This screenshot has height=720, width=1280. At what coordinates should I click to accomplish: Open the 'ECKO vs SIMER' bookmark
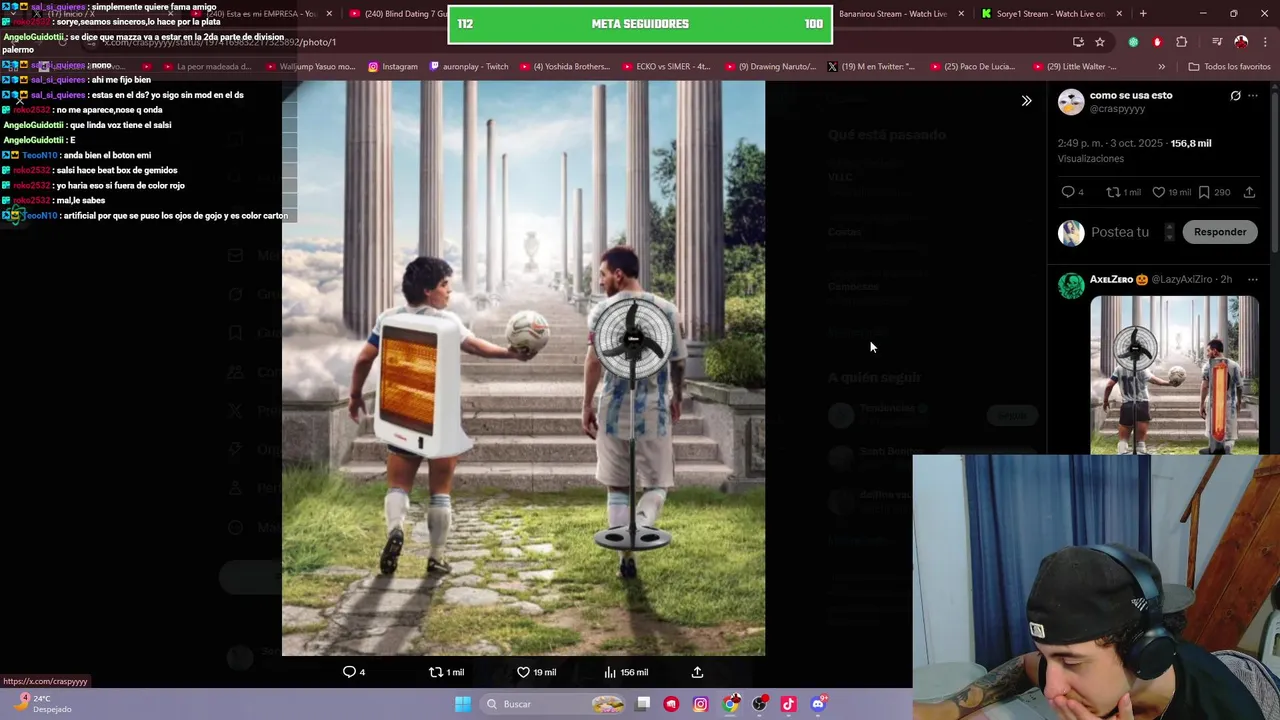[665, 67]
